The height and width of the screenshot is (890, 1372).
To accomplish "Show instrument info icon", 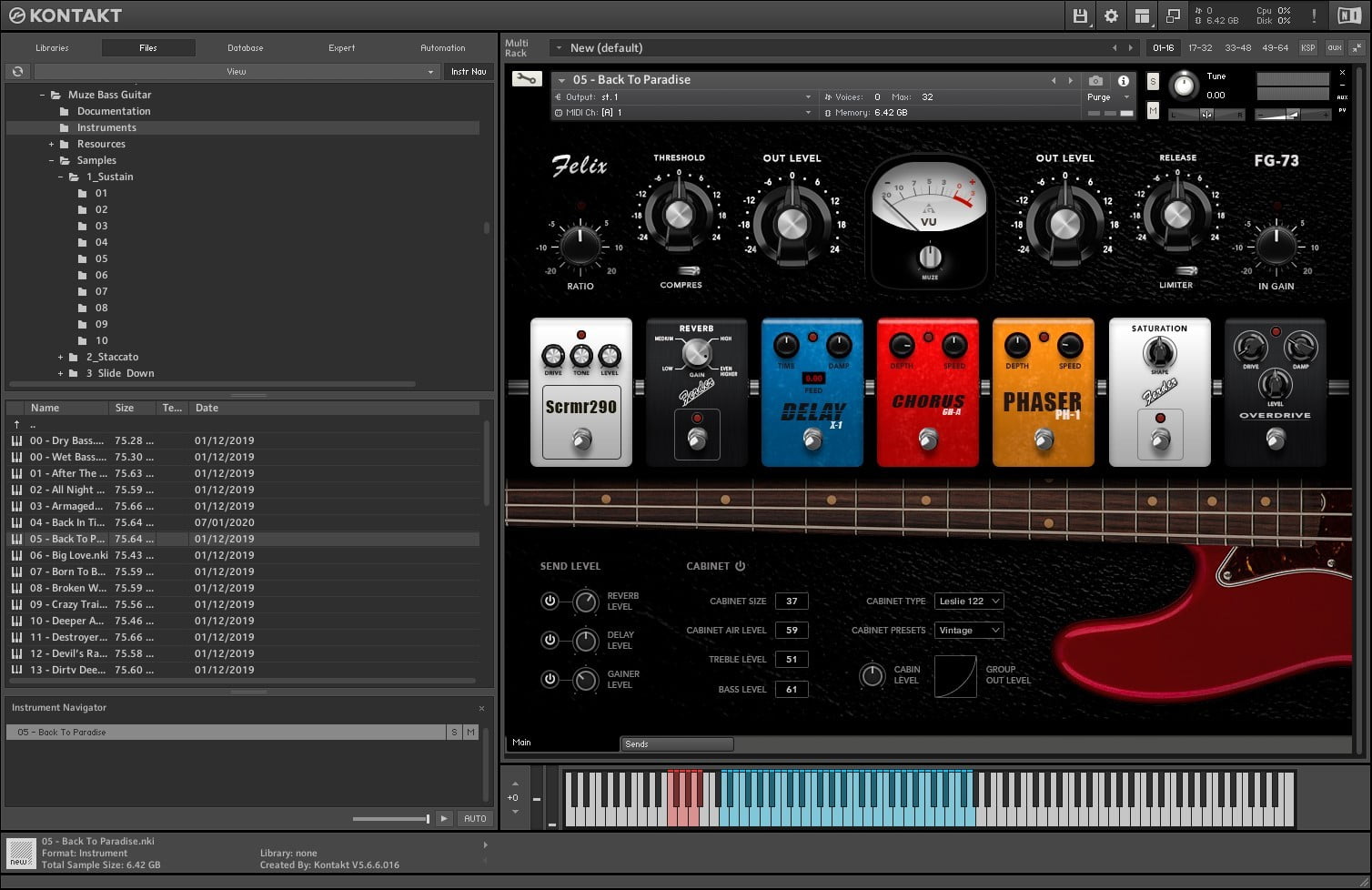I will click(x=1124, y=81).
